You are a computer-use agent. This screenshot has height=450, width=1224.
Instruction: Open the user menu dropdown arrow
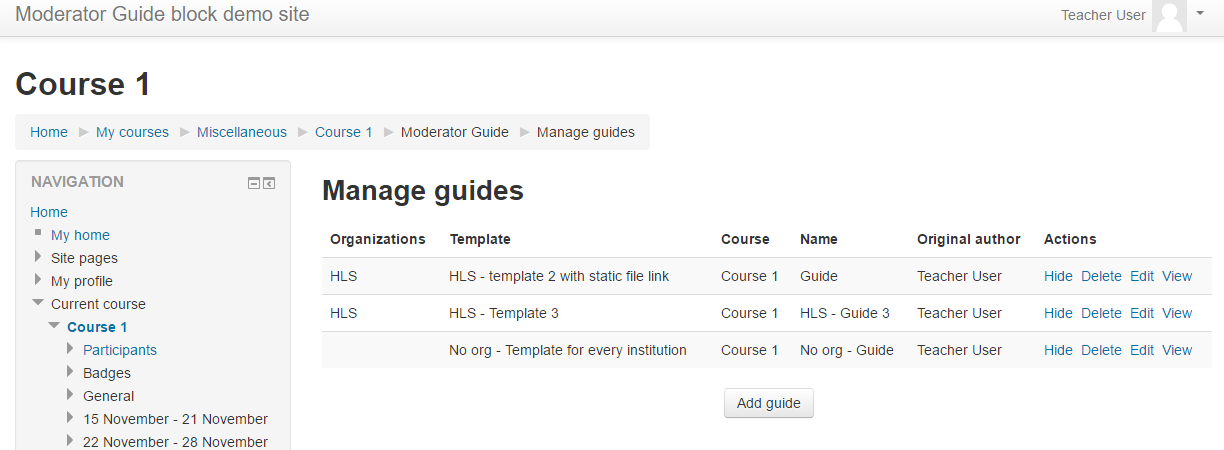(x=1200, y=14)
